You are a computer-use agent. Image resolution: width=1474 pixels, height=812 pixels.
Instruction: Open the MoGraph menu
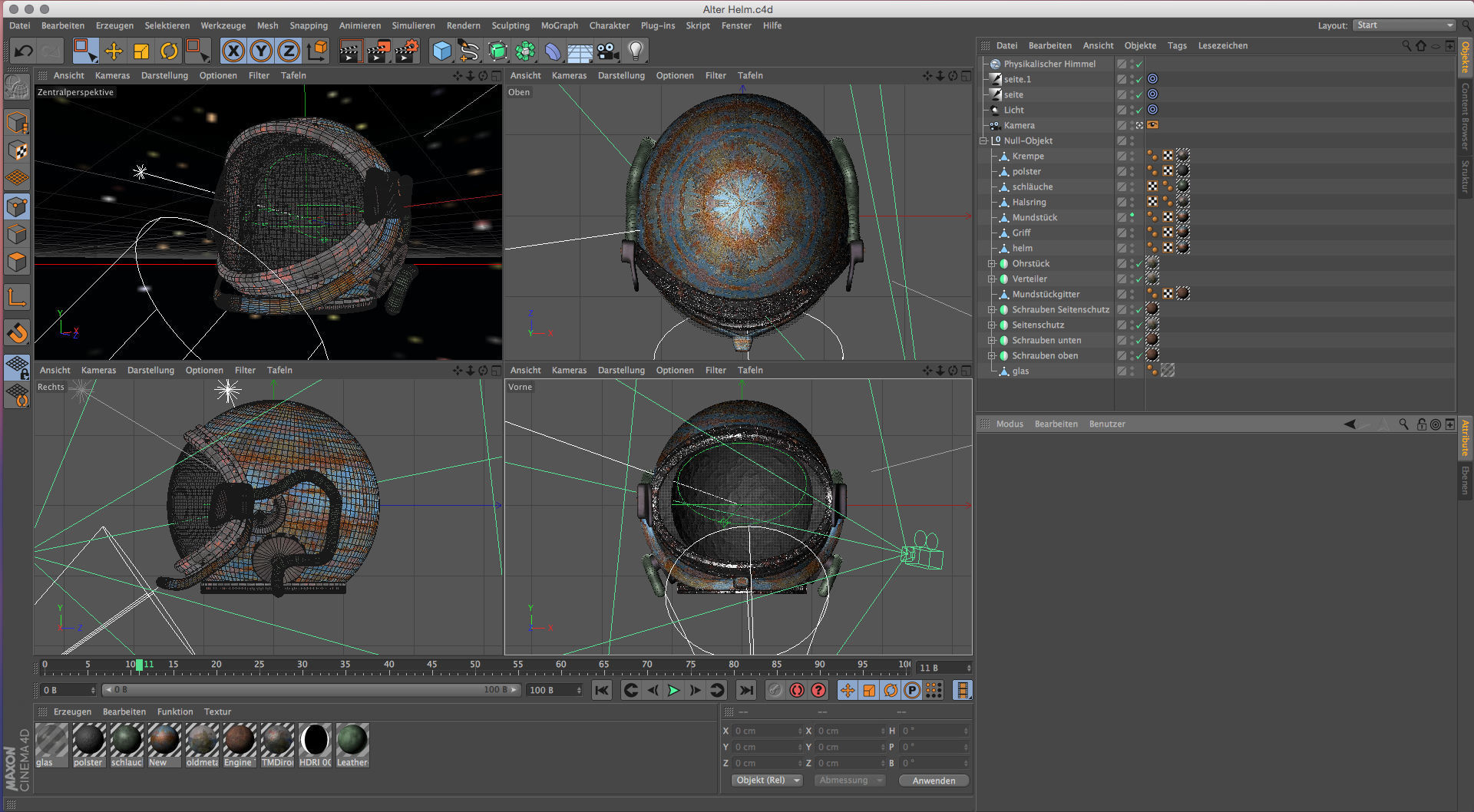(x=559, y=25)
